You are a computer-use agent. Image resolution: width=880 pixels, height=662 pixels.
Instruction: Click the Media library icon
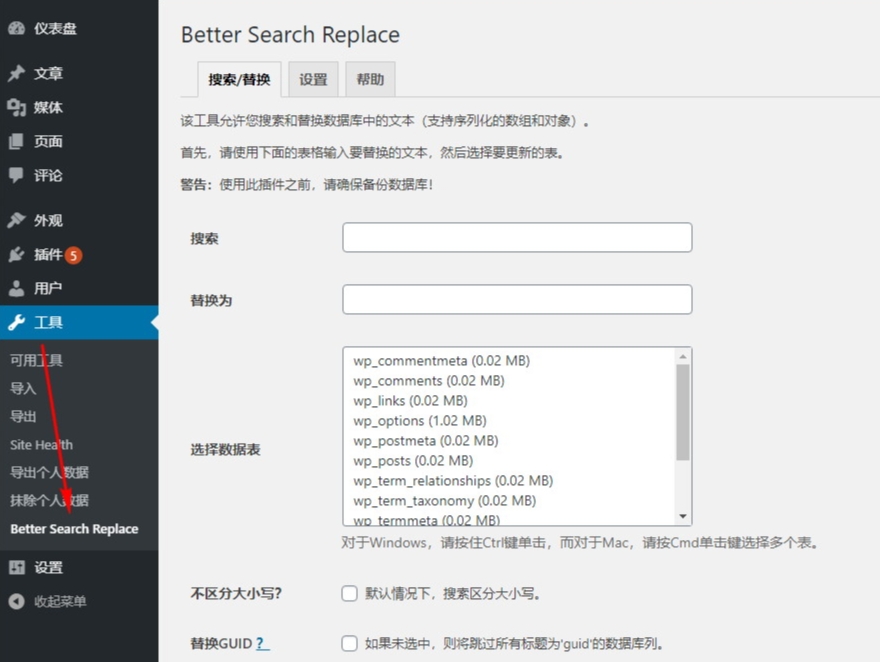[17, 107]
